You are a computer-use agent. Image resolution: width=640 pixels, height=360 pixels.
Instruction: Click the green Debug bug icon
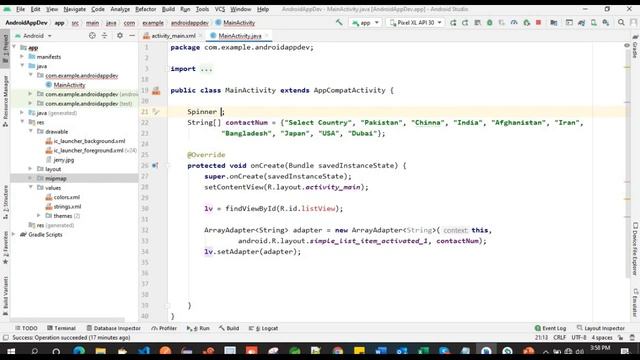coord(489,23)
